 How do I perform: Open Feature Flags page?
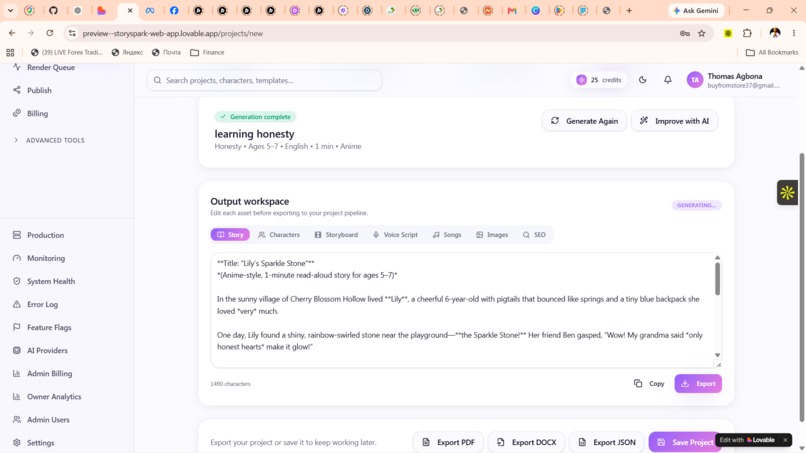(42, 327)
